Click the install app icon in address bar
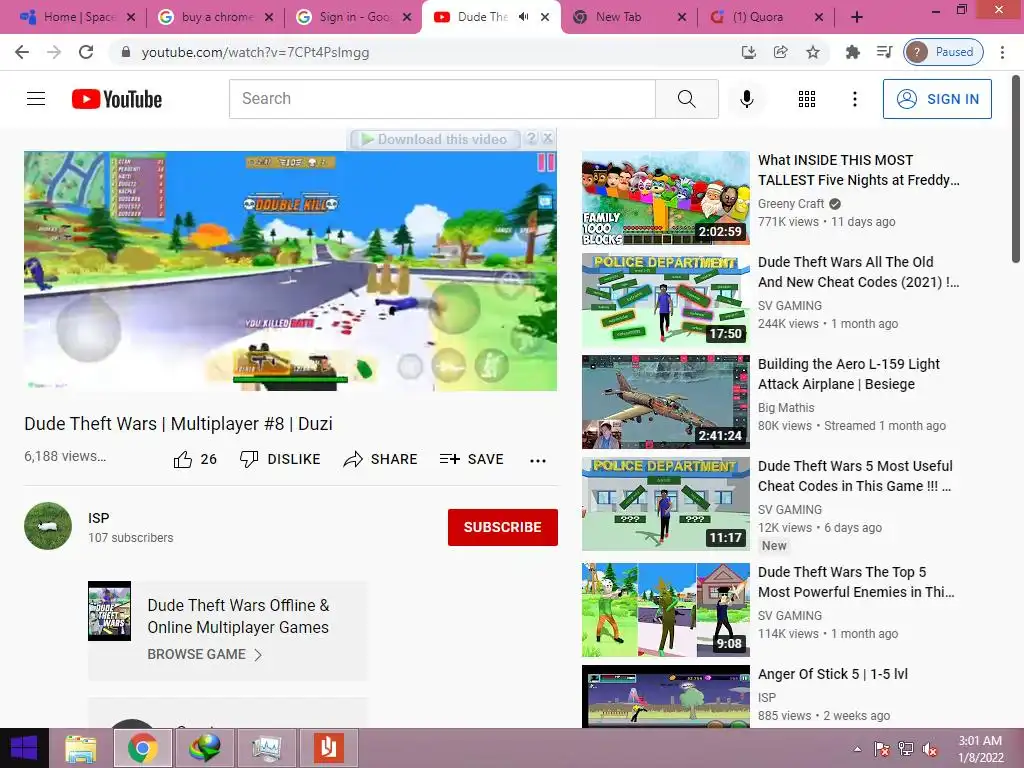 coord(748,52)
